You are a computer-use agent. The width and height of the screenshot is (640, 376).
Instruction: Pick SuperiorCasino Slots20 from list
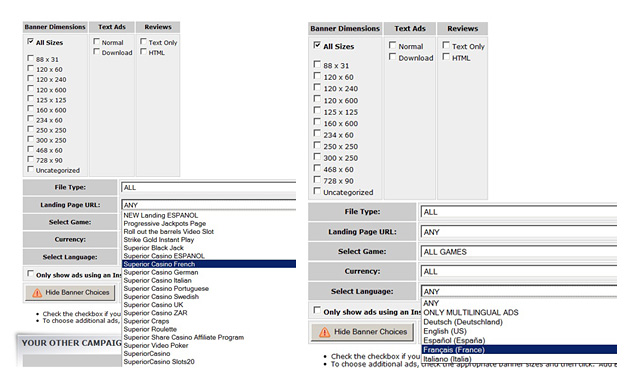(x=209, y=362)
